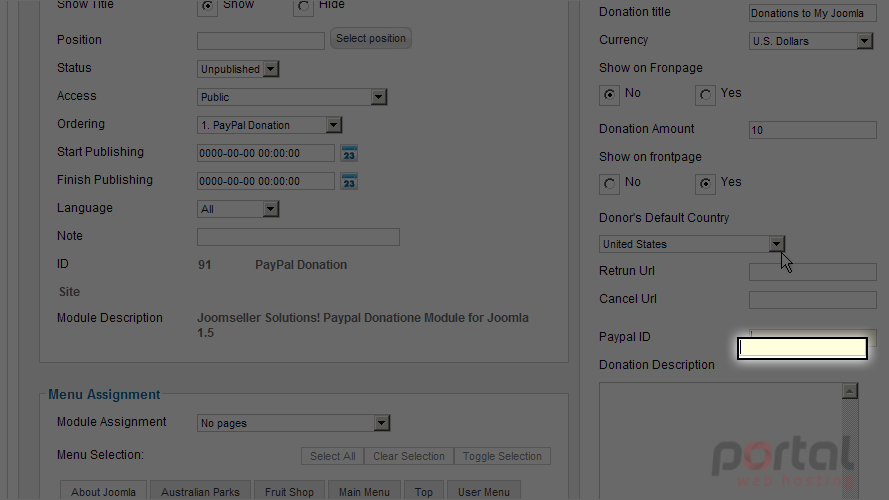
Task: Click the Donation title field
Action: (812, 13)
